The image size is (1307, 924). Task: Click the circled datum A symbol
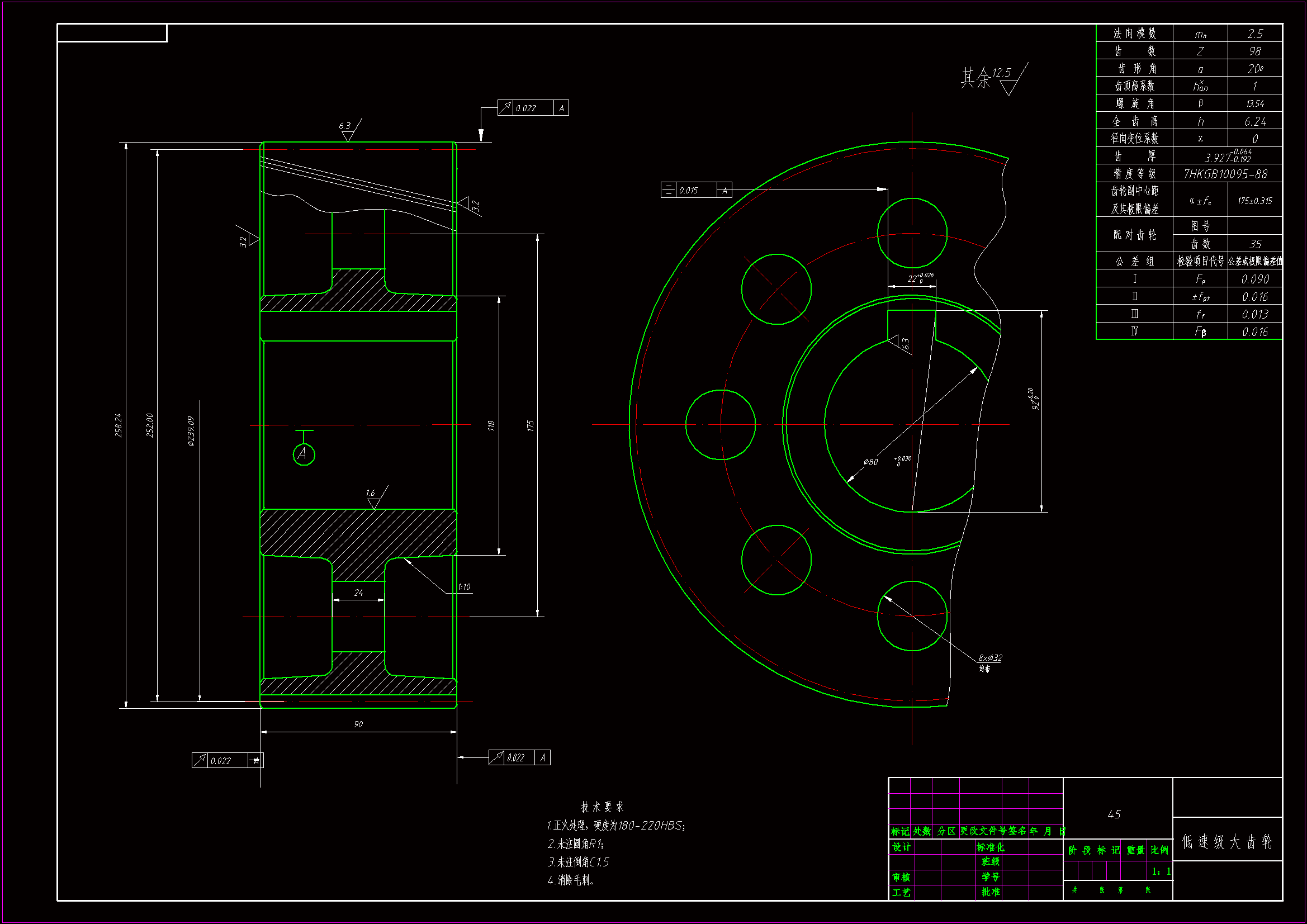304,454
